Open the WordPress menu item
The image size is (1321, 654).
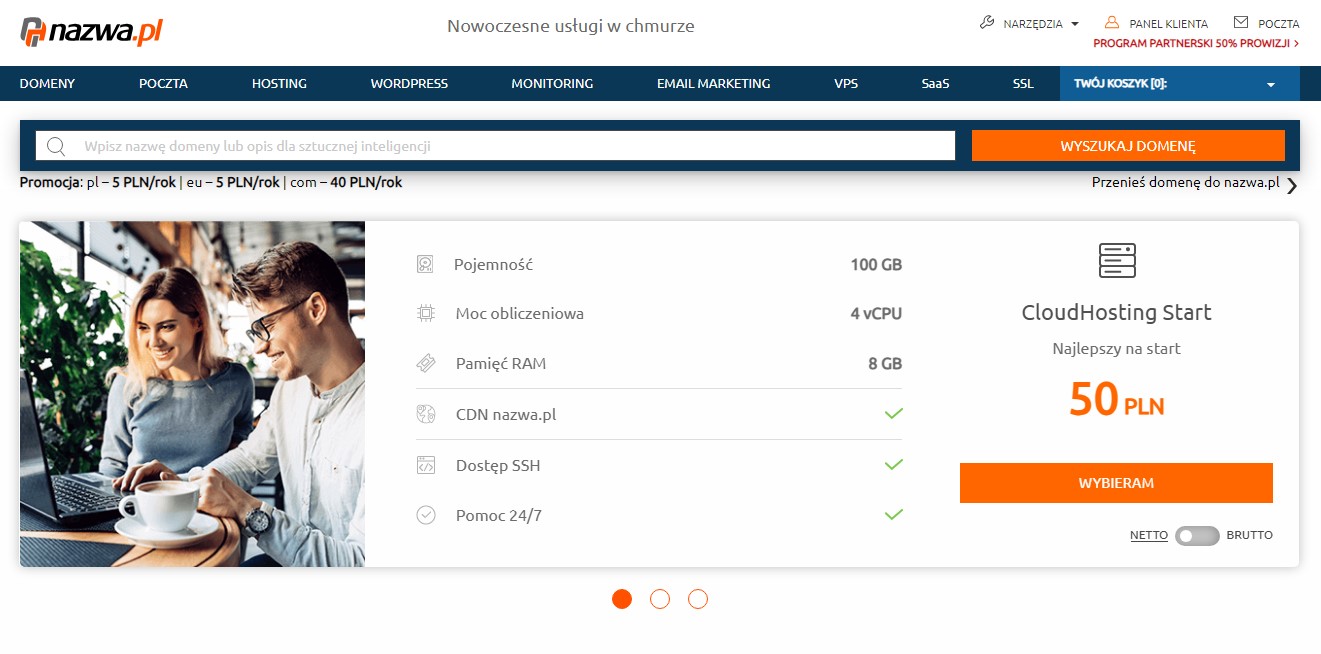click(x=409, y=84)
